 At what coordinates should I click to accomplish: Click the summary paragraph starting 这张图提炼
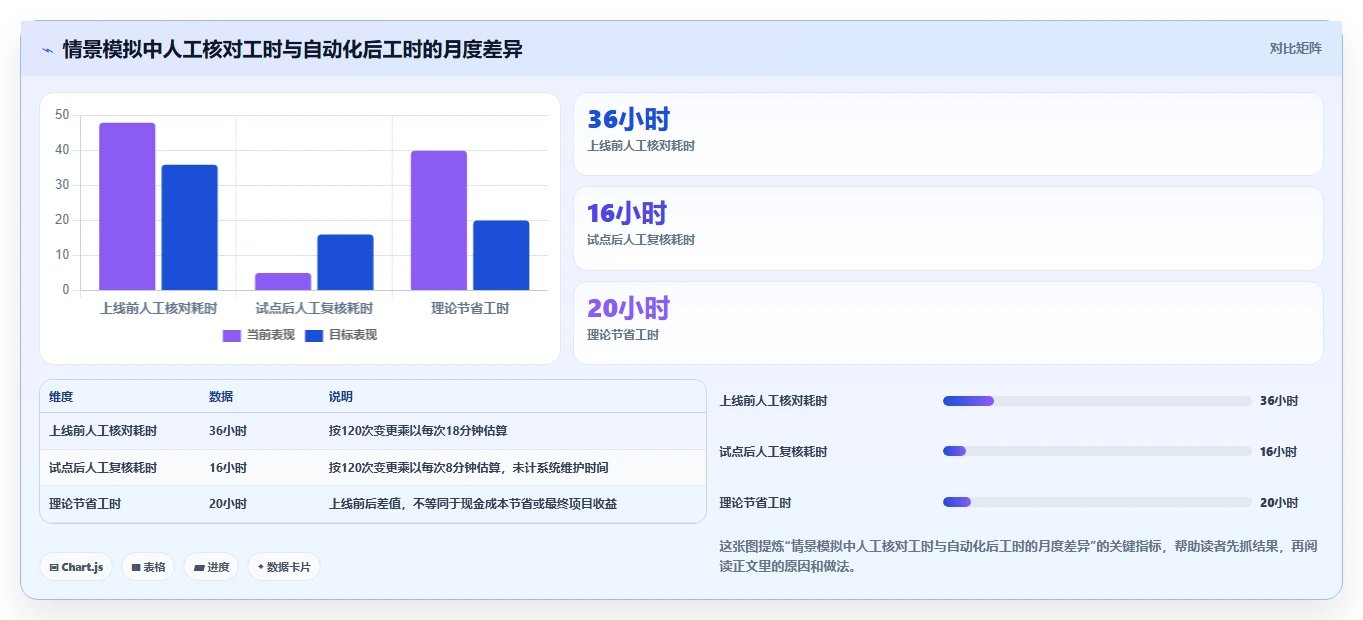pos(1019,556)
